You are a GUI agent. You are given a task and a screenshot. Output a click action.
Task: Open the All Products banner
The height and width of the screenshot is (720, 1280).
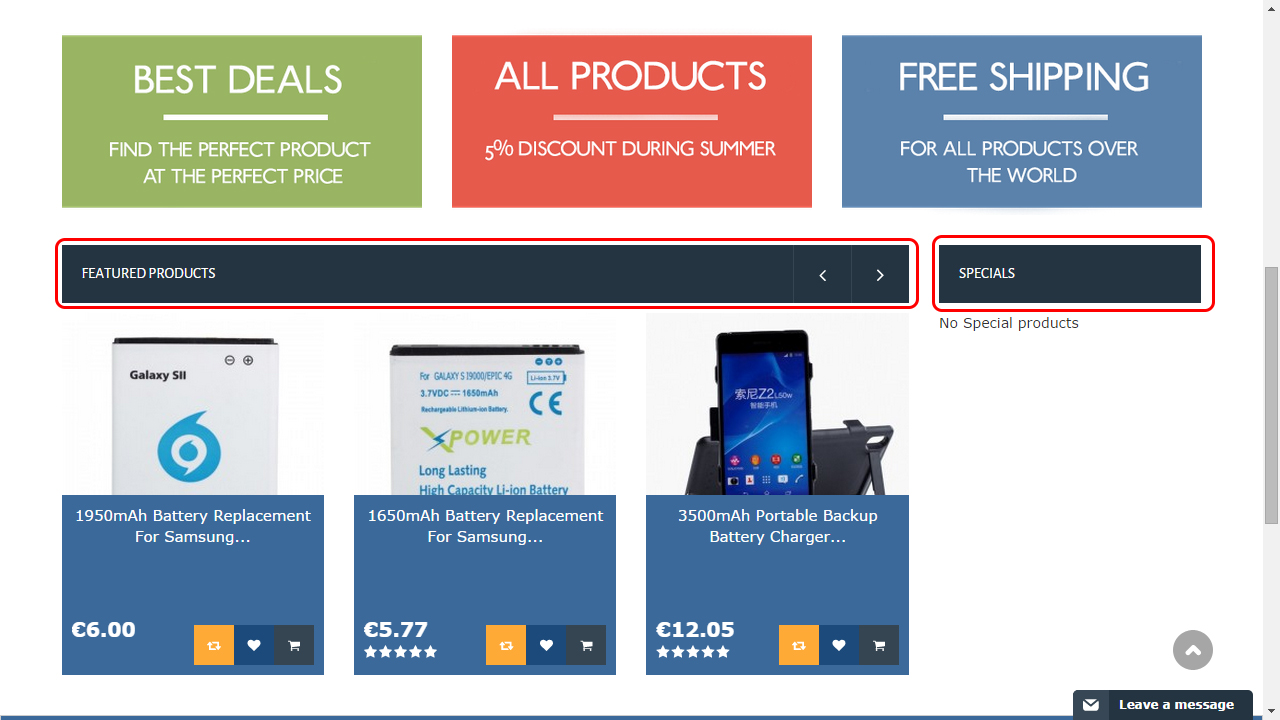pos(632,122)
